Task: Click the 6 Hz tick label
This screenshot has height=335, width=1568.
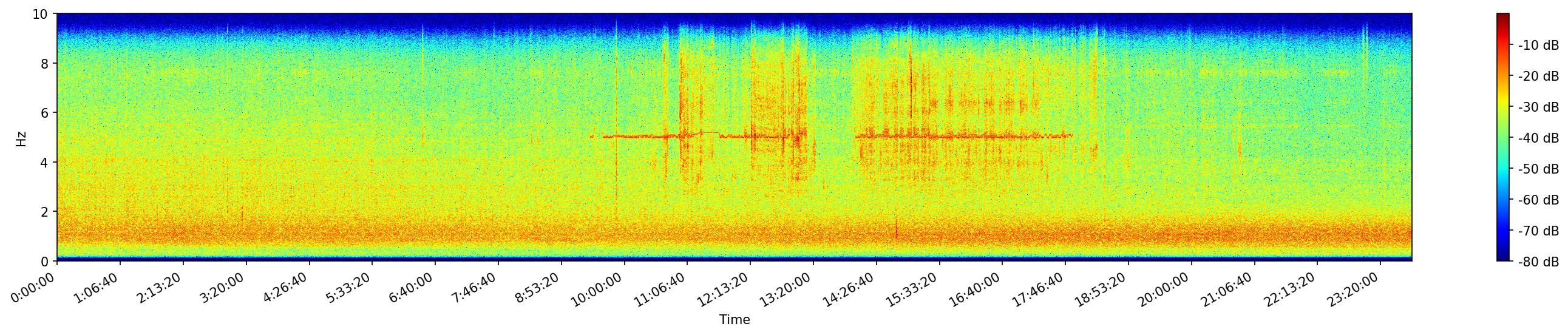Action: click(x=45, y=113)
